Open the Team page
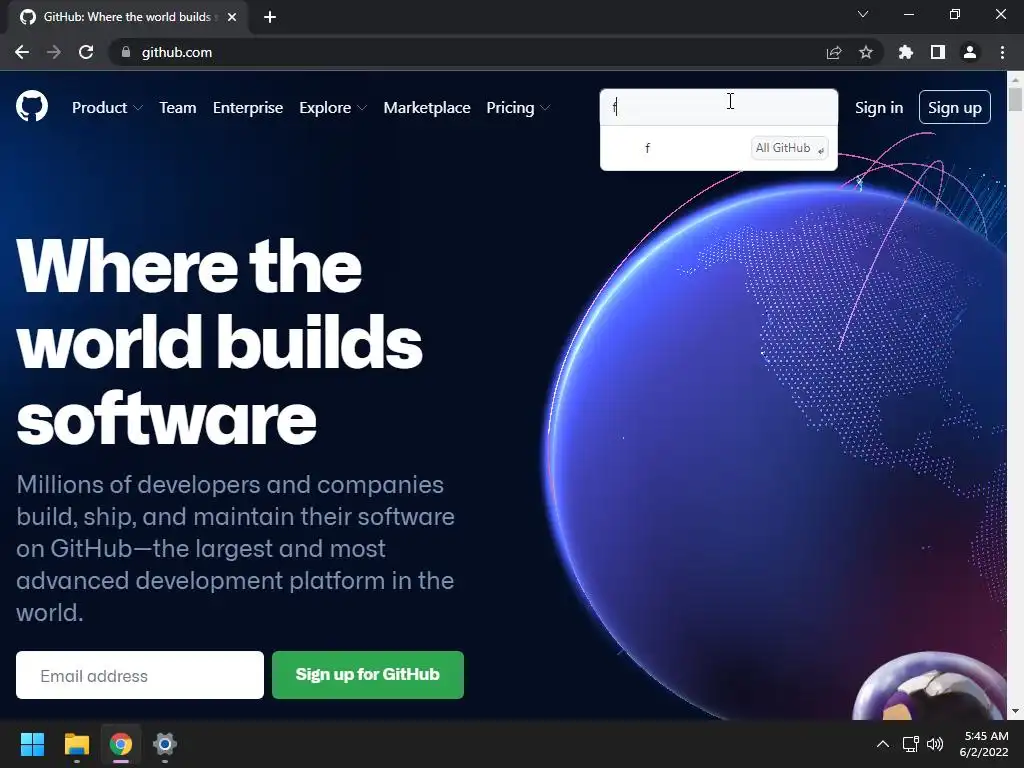The image size is (1024, 768). coord(178,108)
